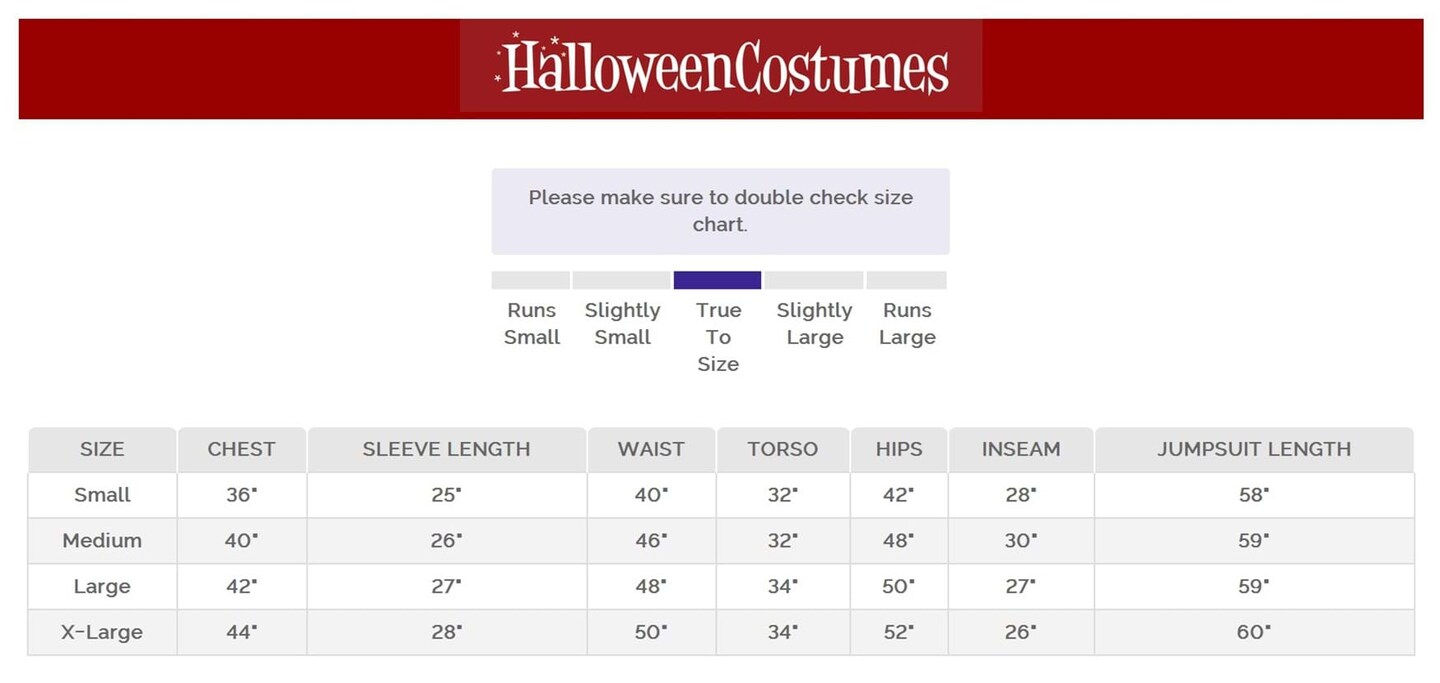Select the Large size row label

[x=102, y=587]
